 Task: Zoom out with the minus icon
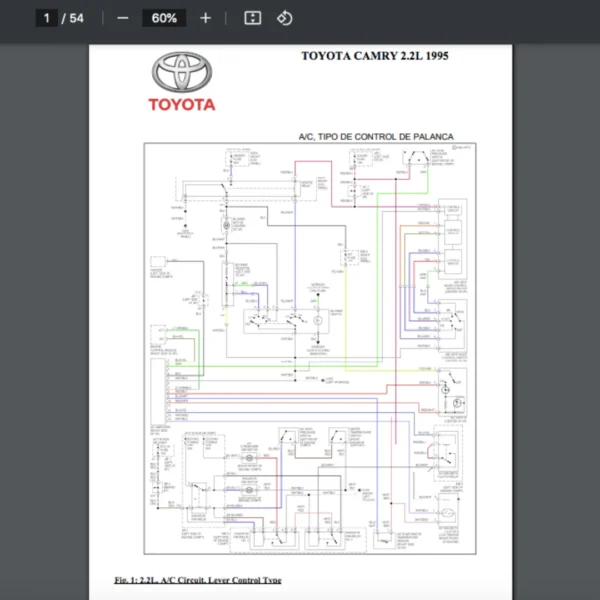click(x=122, y=18)
